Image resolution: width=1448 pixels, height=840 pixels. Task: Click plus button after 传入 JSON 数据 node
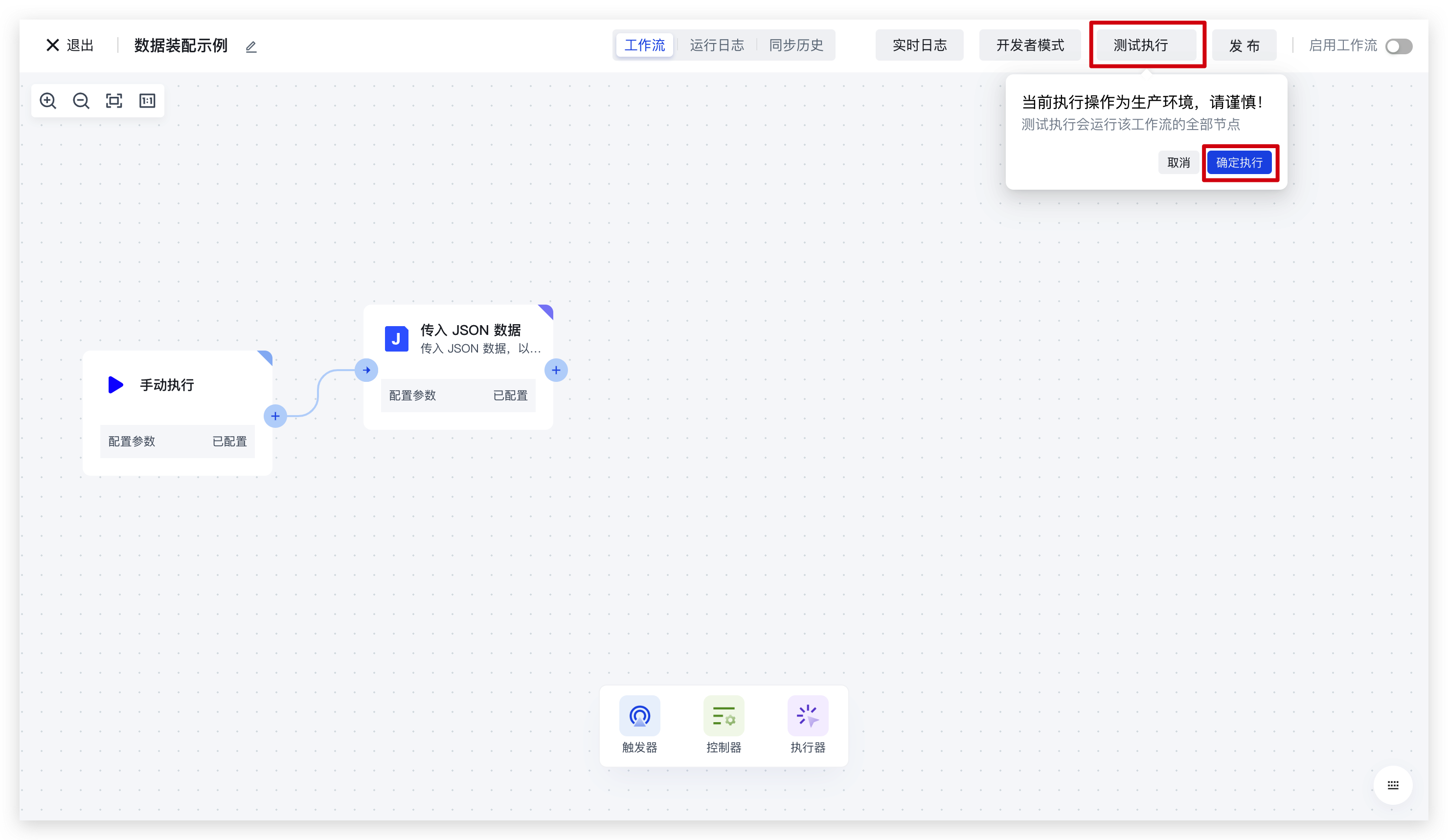point(556,370)
